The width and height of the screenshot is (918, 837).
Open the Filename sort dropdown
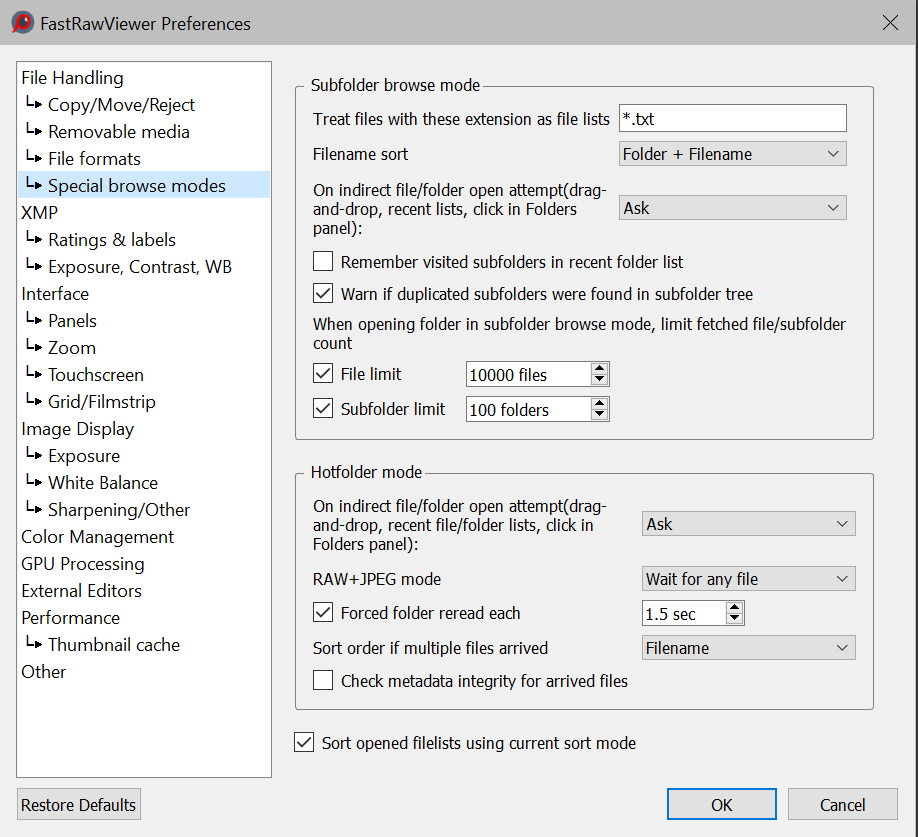[732, 154]
